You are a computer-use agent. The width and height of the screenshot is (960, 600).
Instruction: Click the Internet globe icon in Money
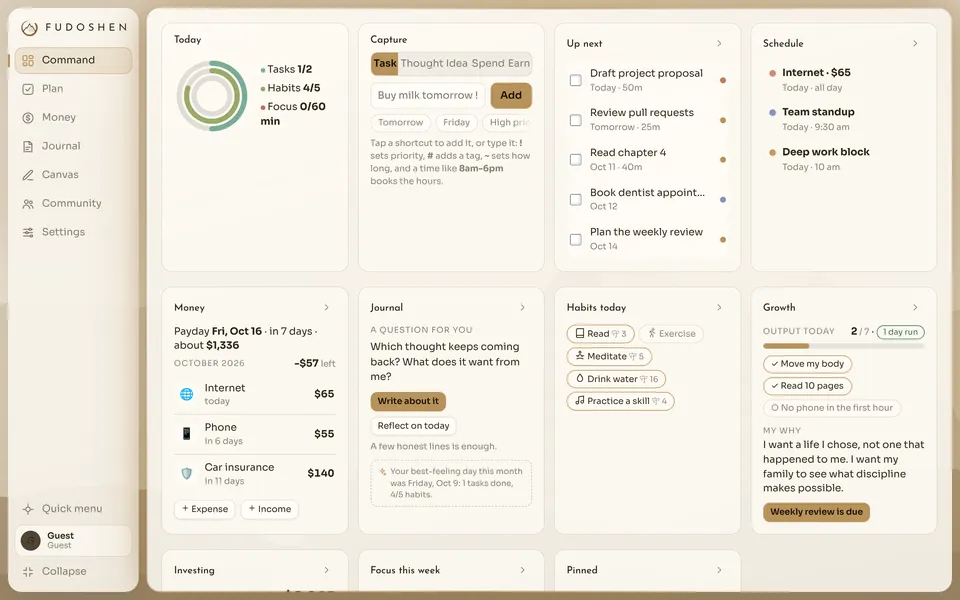point(187,394)
